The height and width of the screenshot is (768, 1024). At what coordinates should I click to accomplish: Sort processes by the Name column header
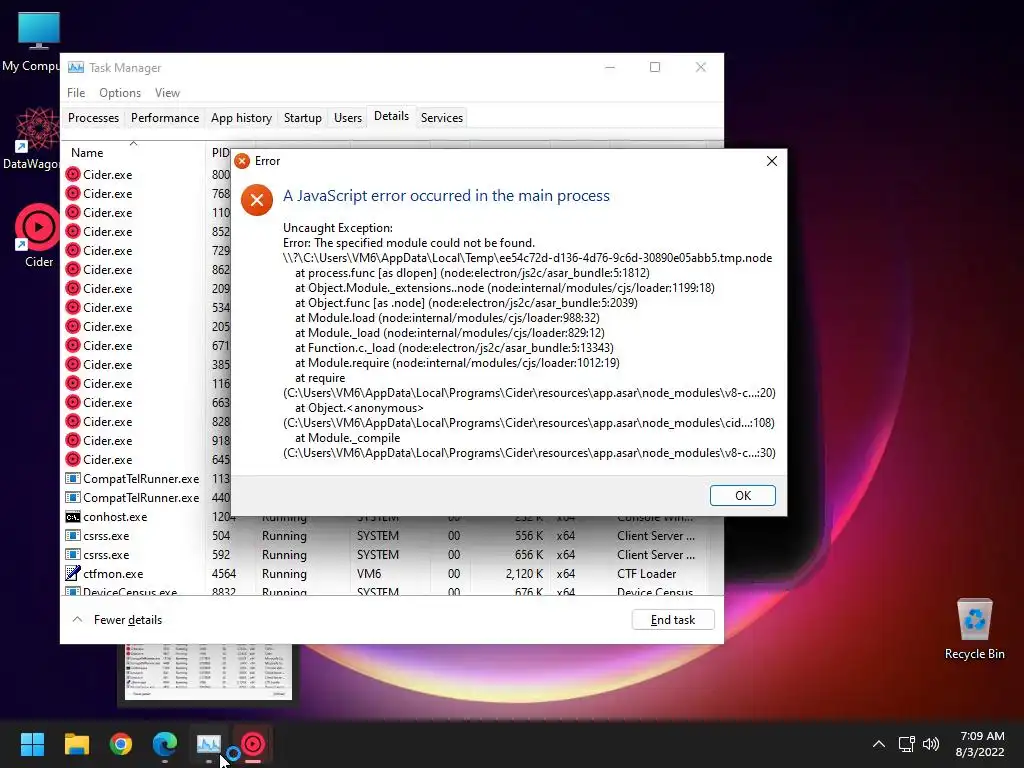tap(133, 152)
